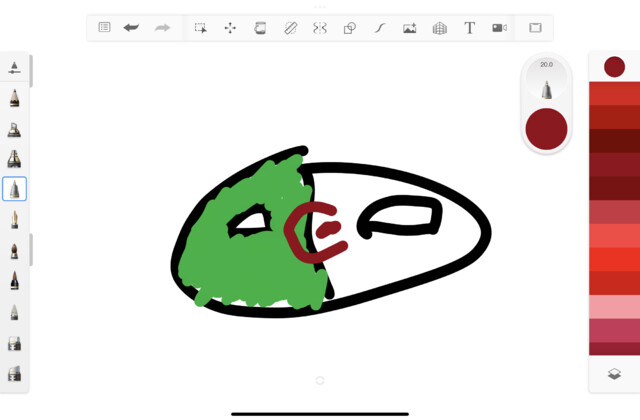The height and width of the screenshot is (420, 640).
Task: Activate the transform move tool
Action: point(230,28)
